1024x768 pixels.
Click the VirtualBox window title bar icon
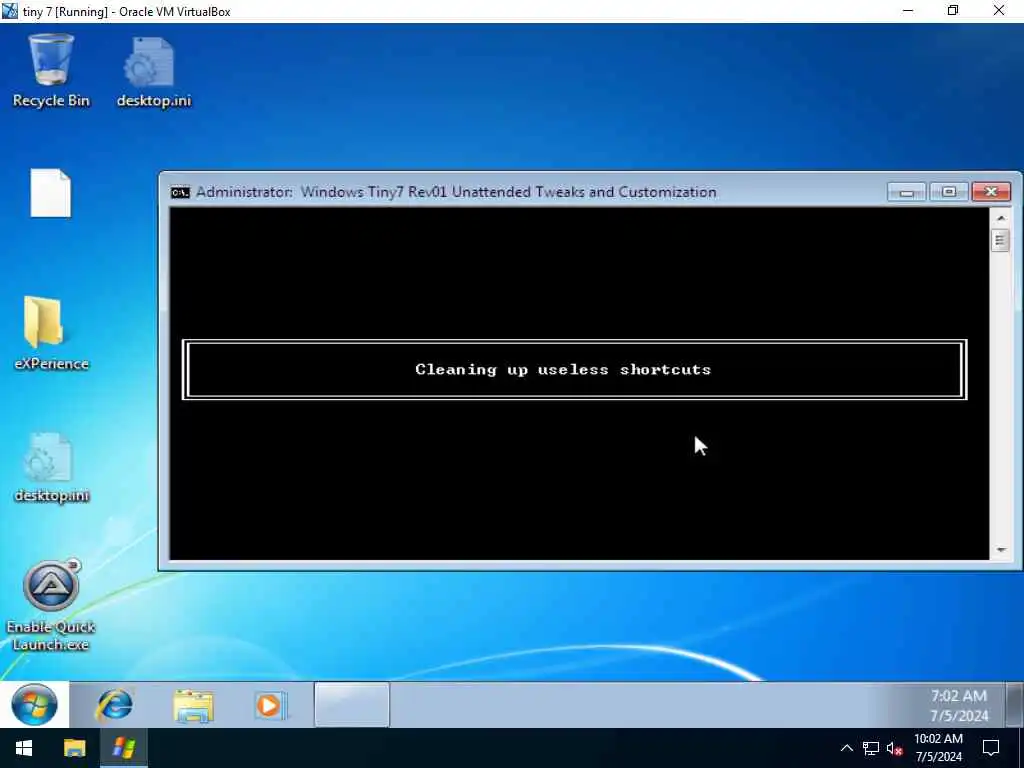pyautogui.click(x=10, y=11)
